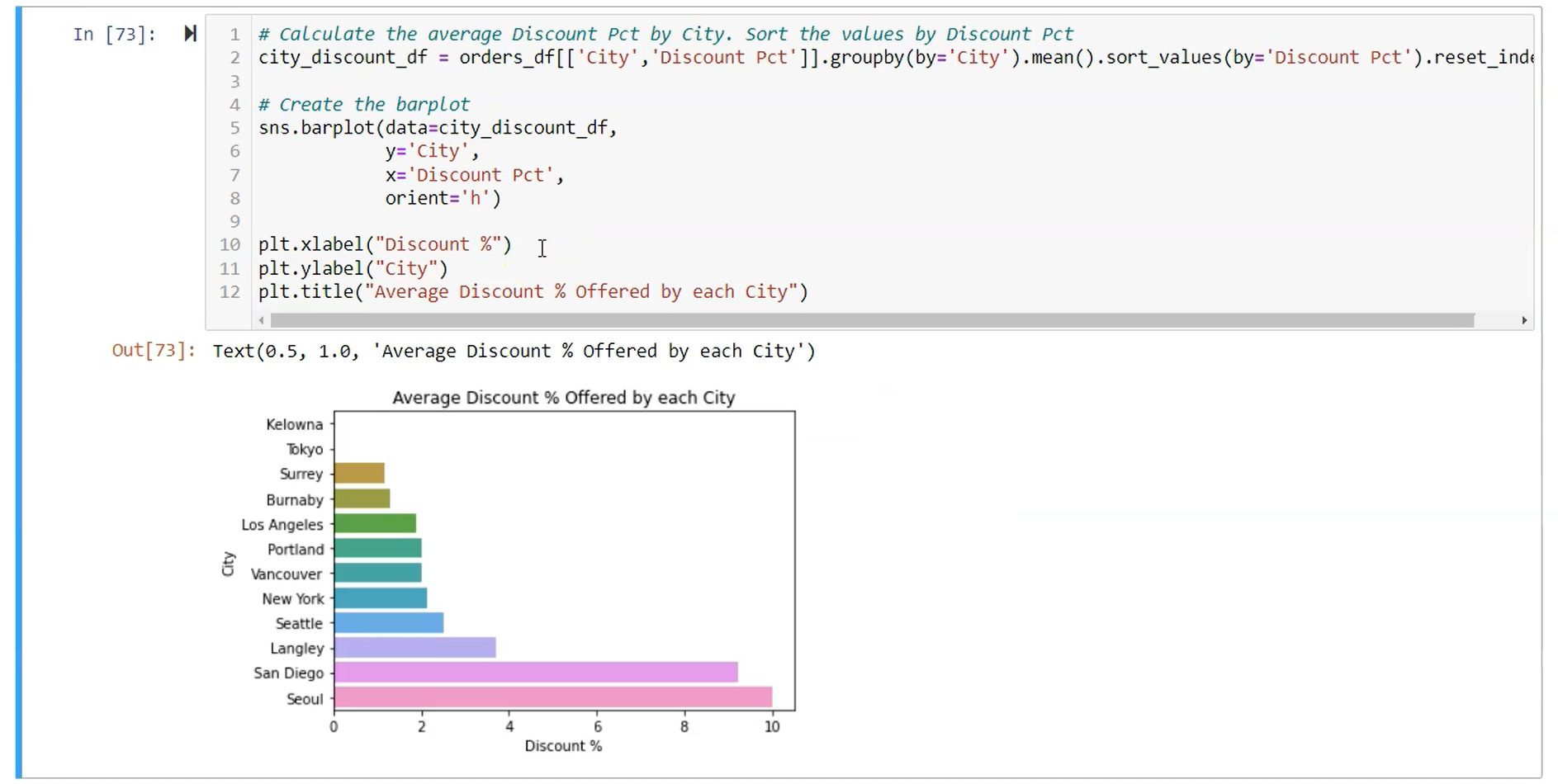The image size is (1558, 784).
Task: Click the orient='h' argument line
Action: pos(443,199)
